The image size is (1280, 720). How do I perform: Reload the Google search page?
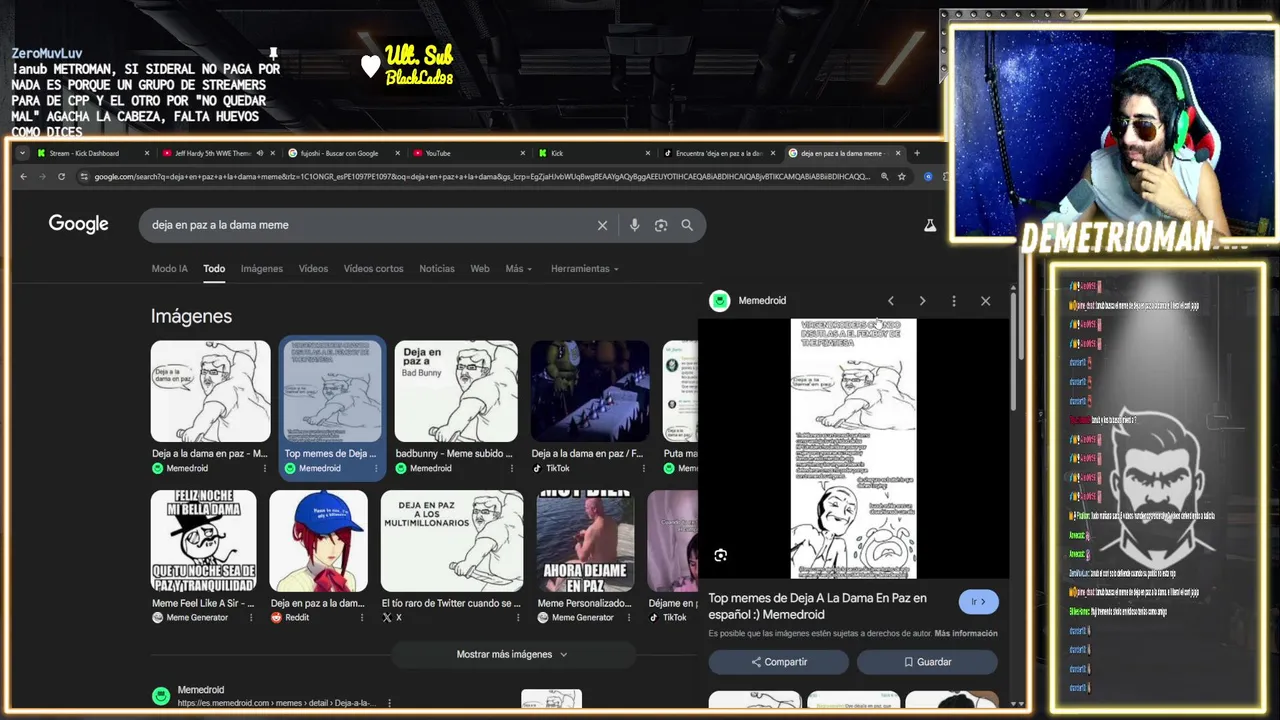(62, 176)
